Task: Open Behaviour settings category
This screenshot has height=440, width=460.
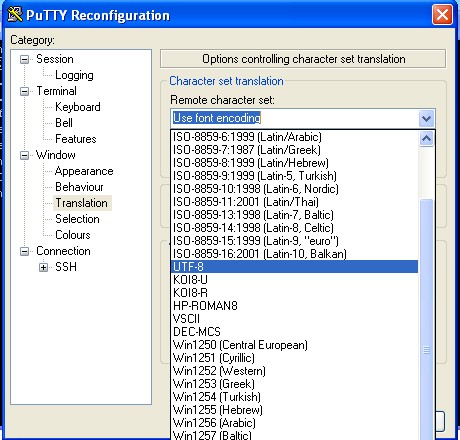Action: pyautogui.click(x=79, y=187)
